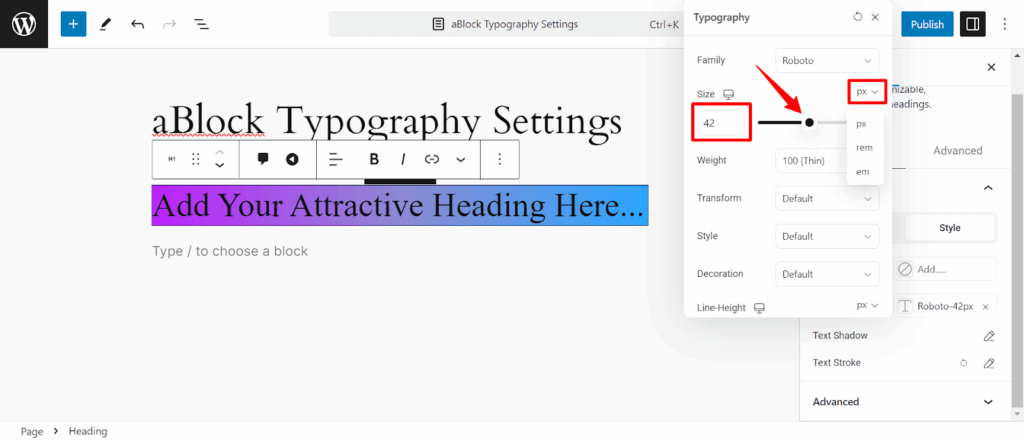Click the aBlock Typography Settings page title
The image size is (1024, 440).
pos(387,121)
